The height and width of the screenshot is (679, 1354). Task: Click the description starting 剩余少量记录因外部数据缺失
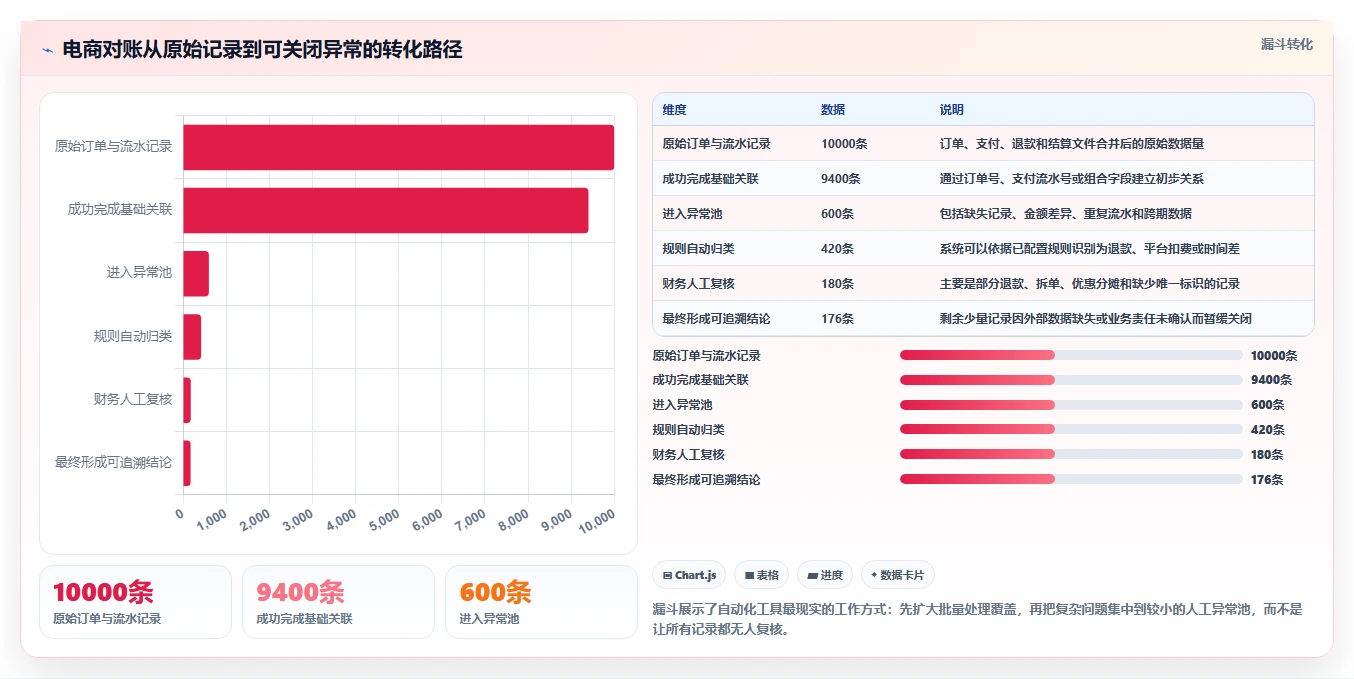point(1095,319)
